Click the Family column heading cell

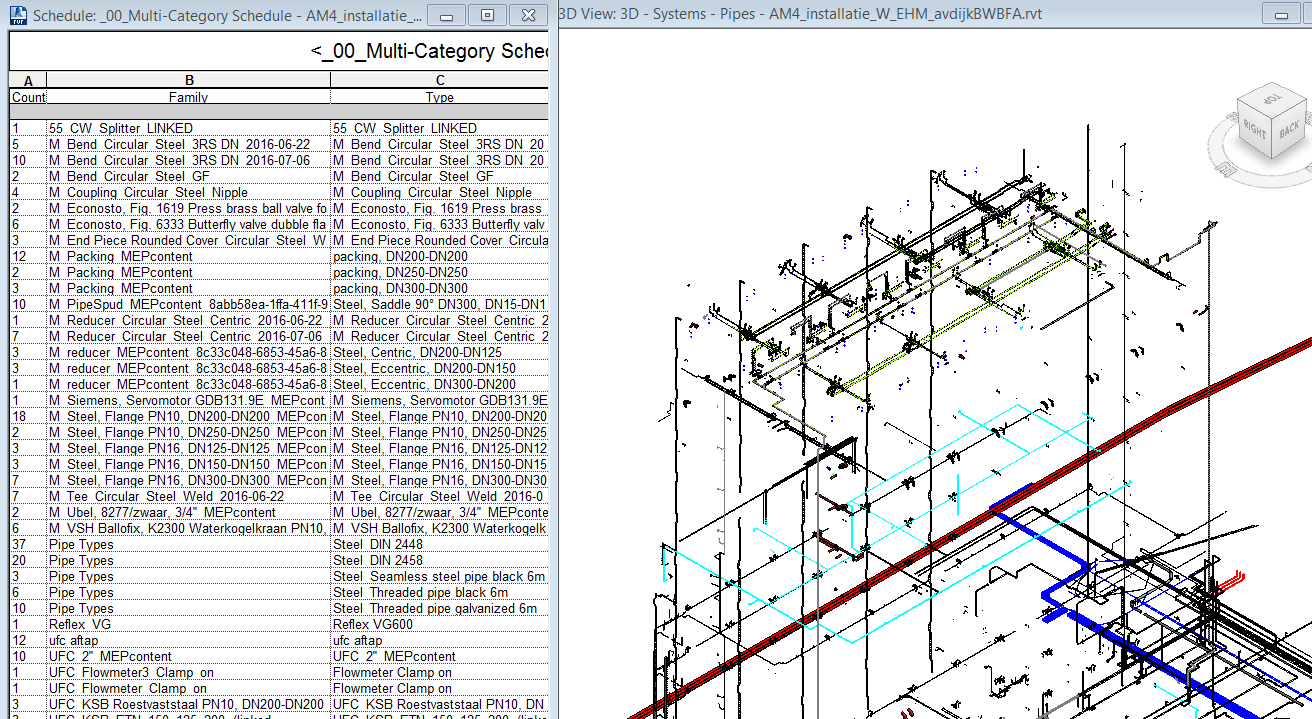coord(188,97)
